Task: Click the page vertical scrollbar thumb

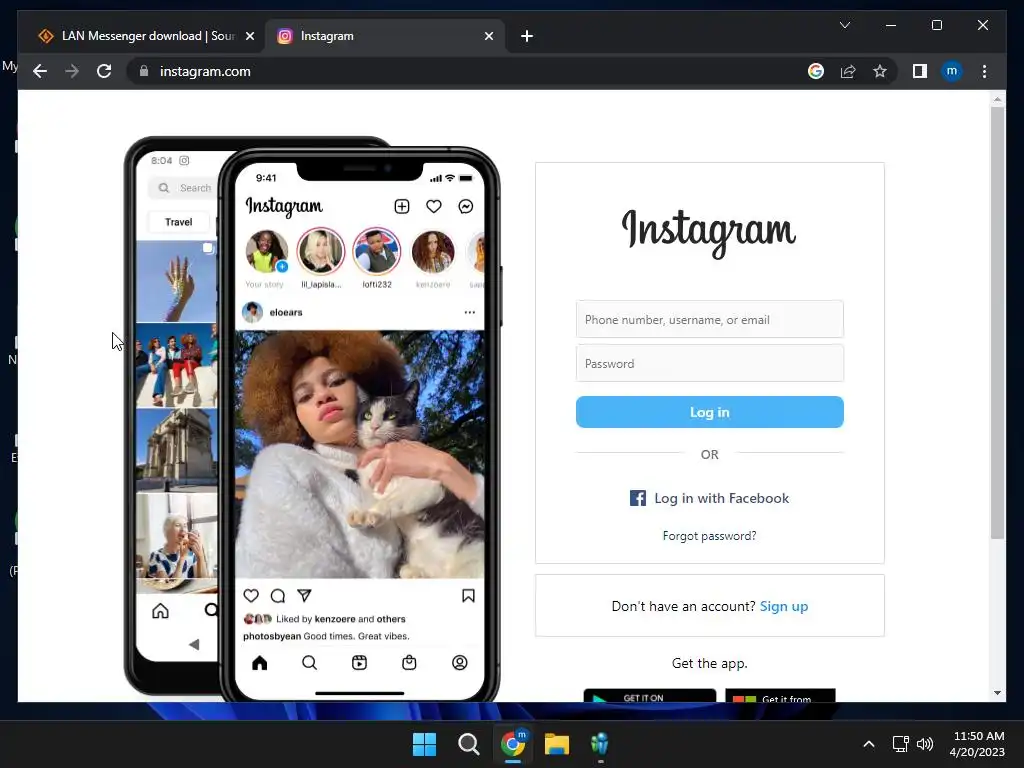Action: click(x=997, y=323)
